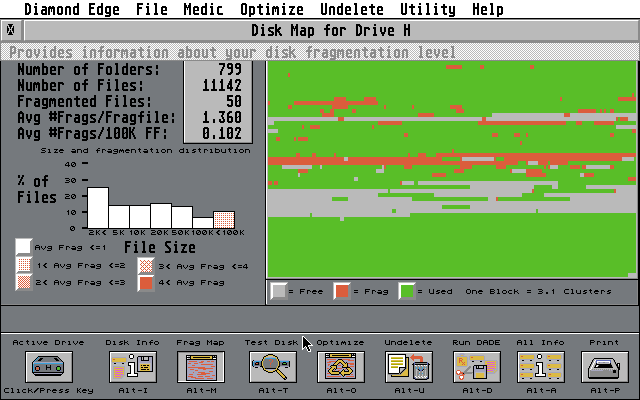This screenshot has height=400, width=640.
Task: Click the Avg #Frags/Fragfile value 1.360
Action: pyautogui.click(x=222, y=118)
